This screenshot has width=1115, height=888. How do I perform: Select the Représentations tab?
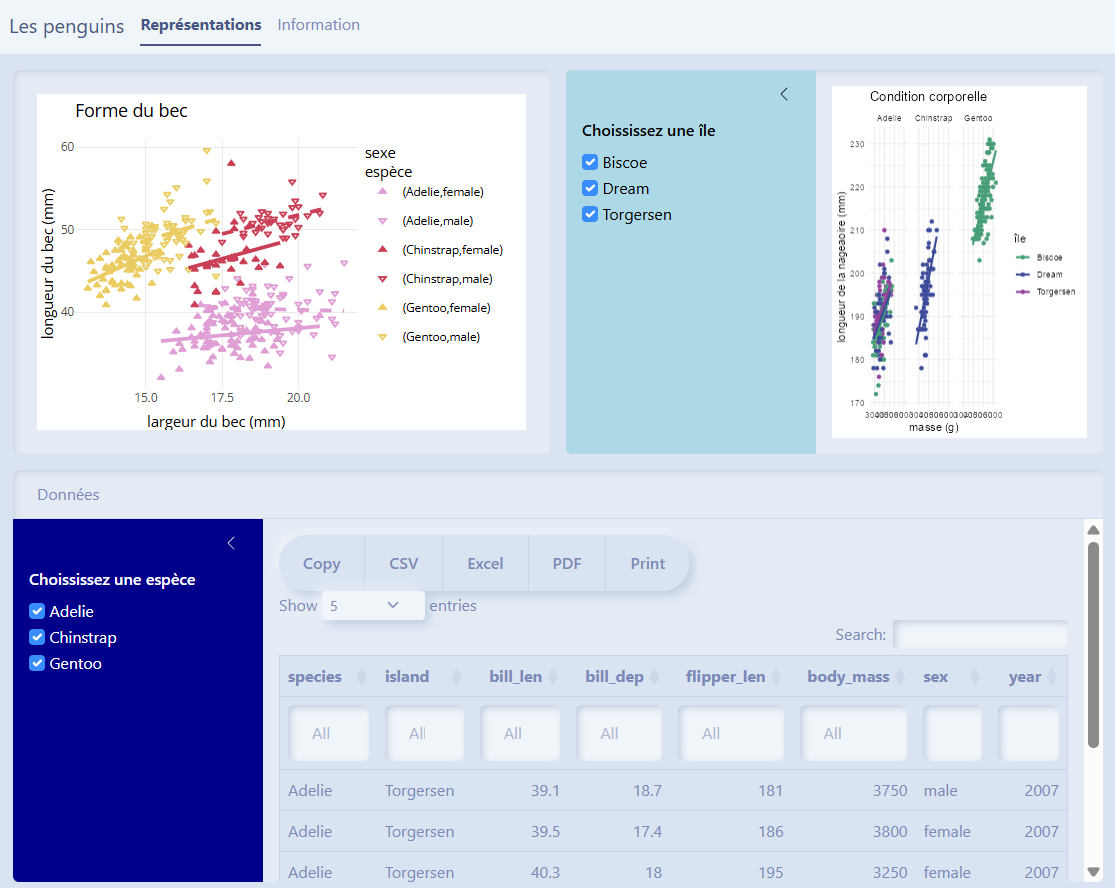(x=201, y=25)
